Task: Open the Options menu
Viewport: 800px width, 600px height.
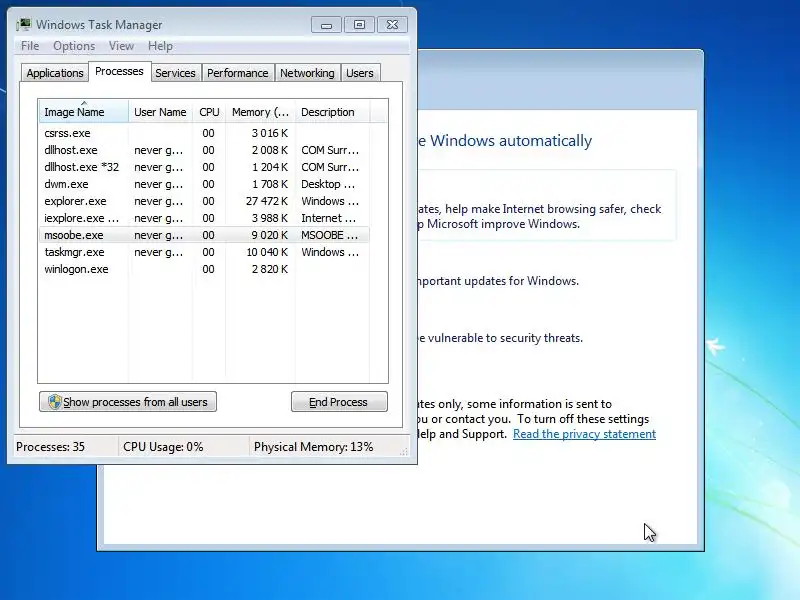Action: pos(74,46)
